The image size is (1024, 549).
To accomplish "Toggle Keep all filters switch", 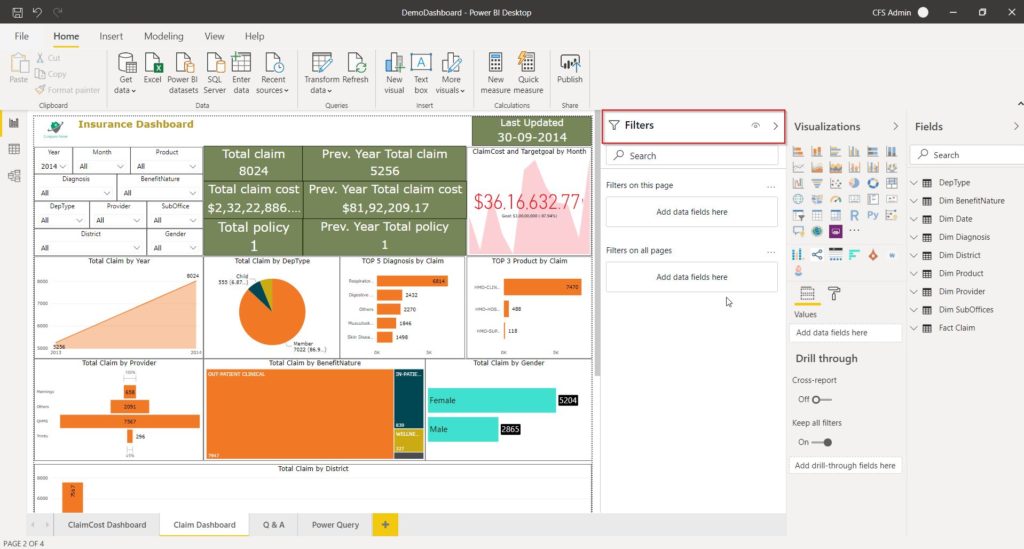I will pyautogui.click(x=822, y=442).
